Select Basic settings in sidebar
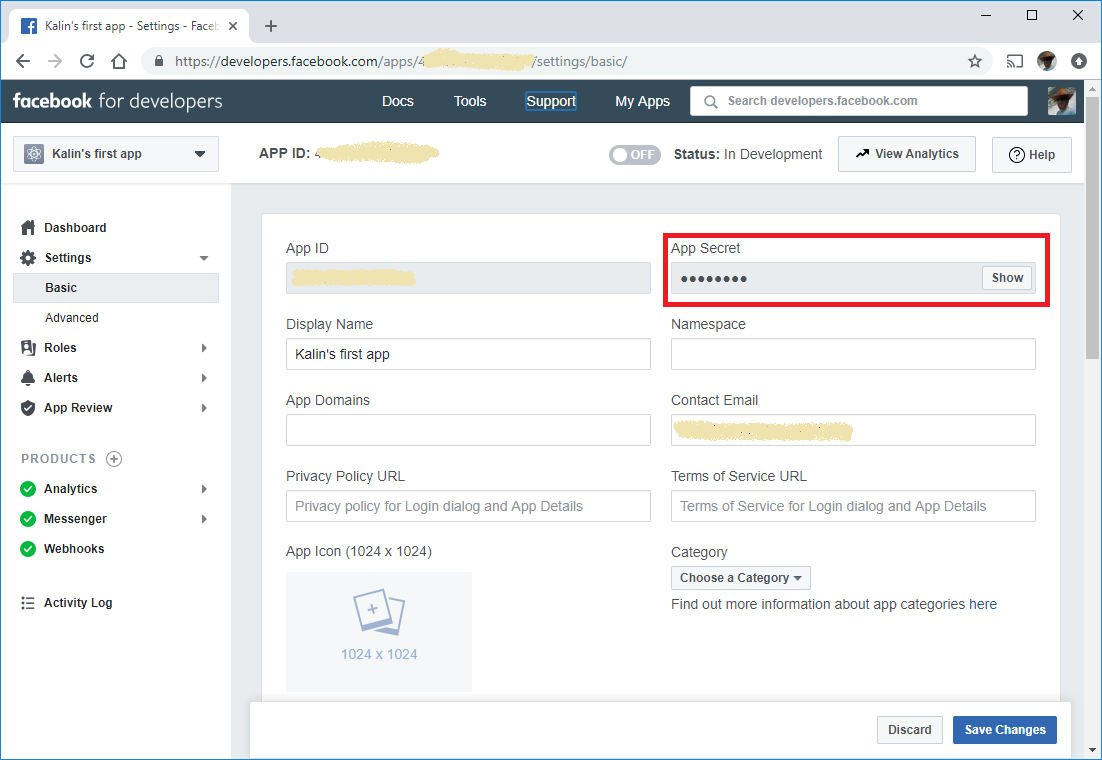1102x760 pixels. click(x=116, y=288)
